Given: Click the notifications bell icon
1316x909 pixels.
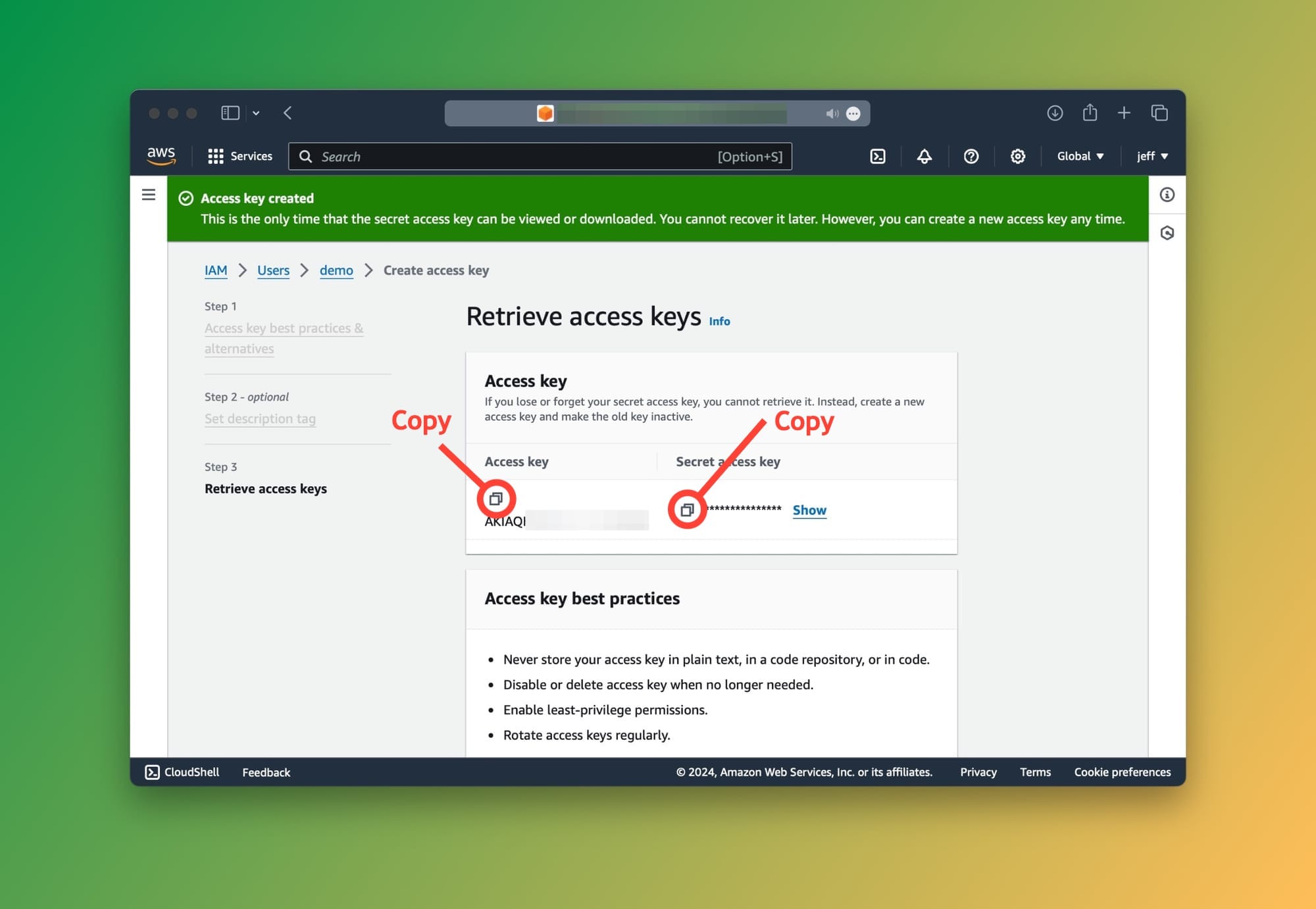Looking at the screenshot, I should (x=923, y=156).
